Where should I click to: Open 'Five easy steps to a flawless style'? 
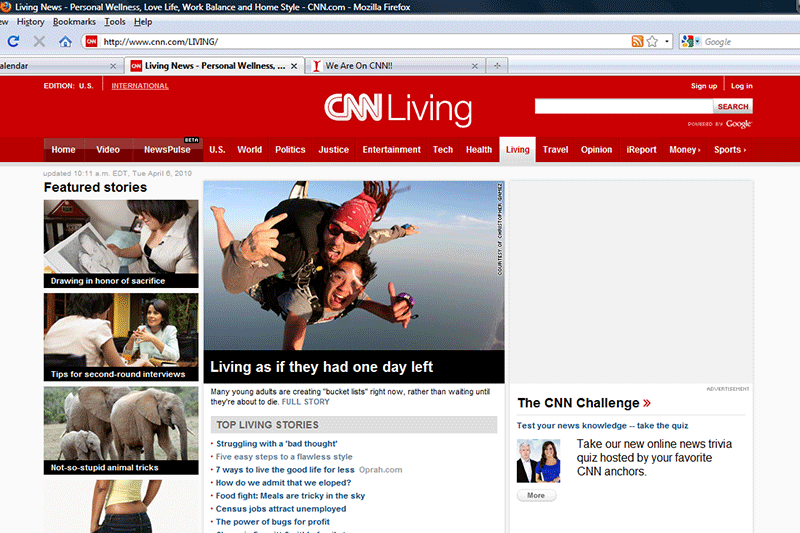pos(284,456)
